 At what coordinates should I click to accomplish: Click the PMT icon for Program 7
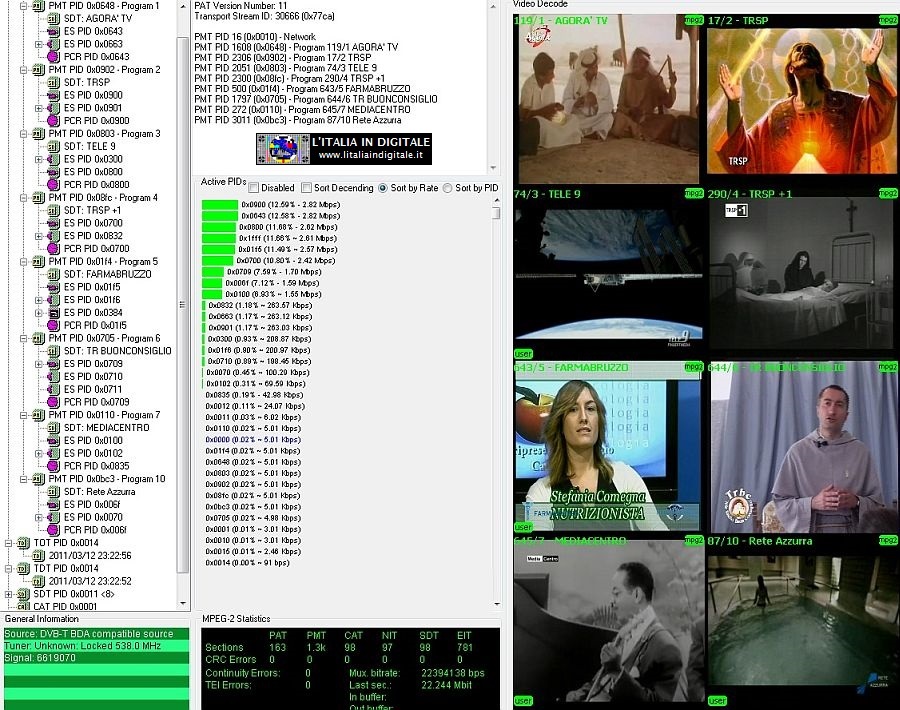38,415
